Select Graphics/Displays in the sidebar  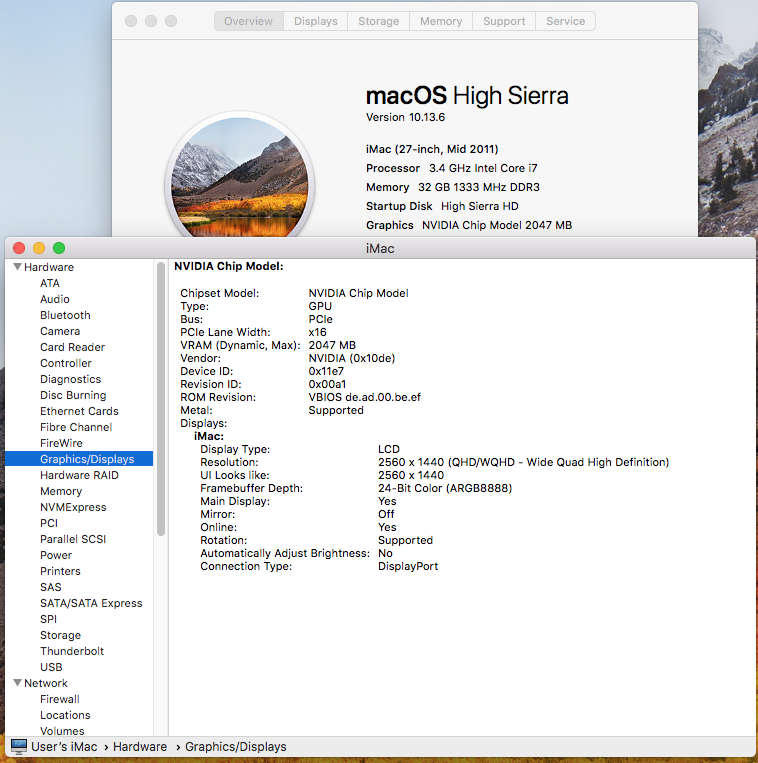(79, 459)
